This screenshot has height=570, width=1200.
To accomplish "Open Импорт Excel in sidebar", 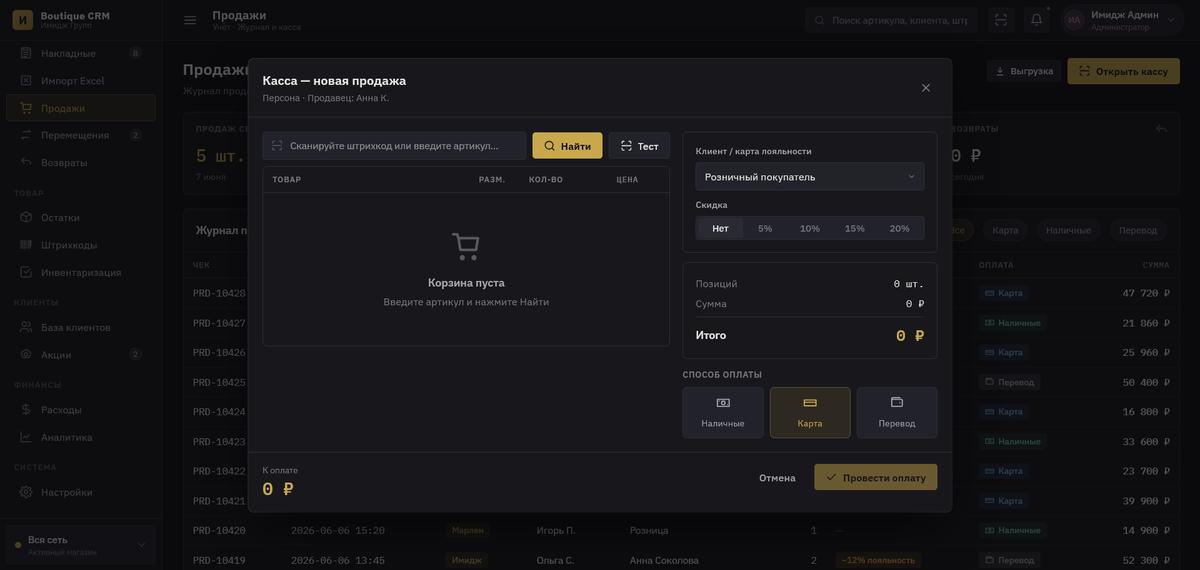I will (x=81, y=80).
